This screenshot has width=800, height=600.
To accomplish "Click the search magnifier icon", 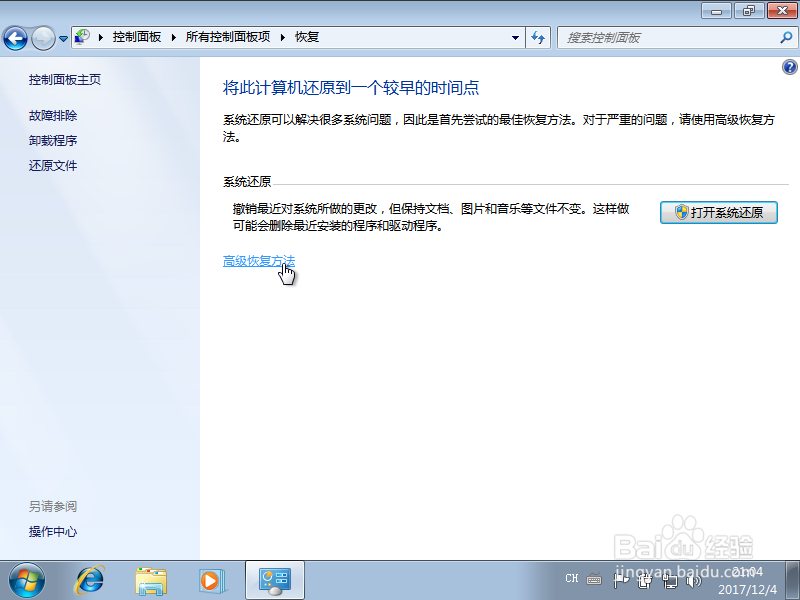I will click(785, 37).
